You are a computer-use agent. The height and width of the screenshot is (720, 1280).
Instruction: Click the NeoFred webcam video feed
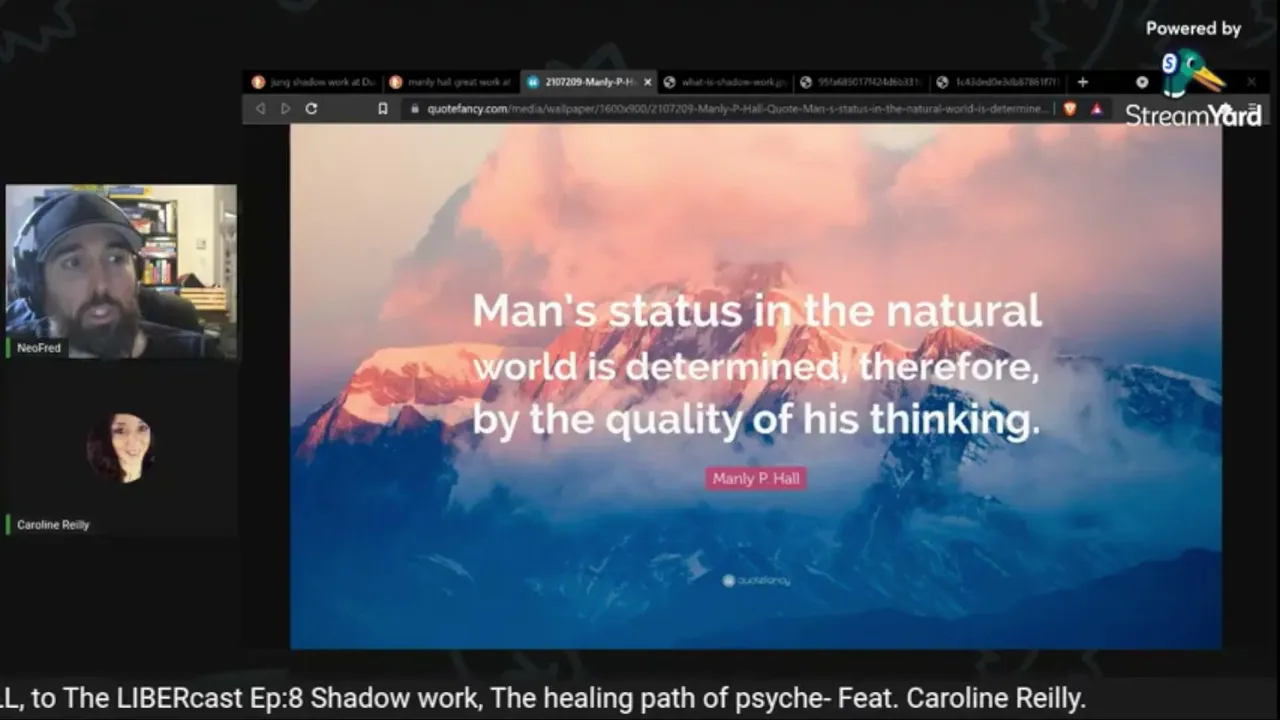[x=122, y=271]
